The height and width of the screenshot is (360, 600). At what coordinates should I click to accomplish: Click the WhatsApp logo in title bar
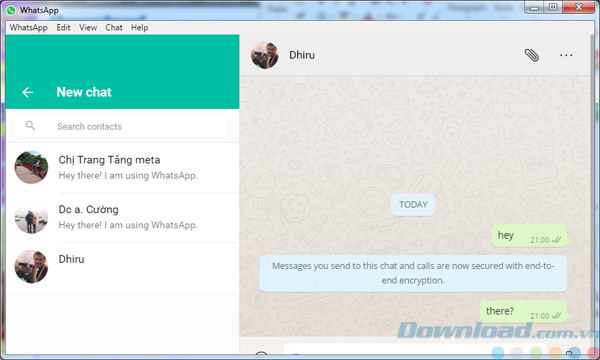pos(11,10)
